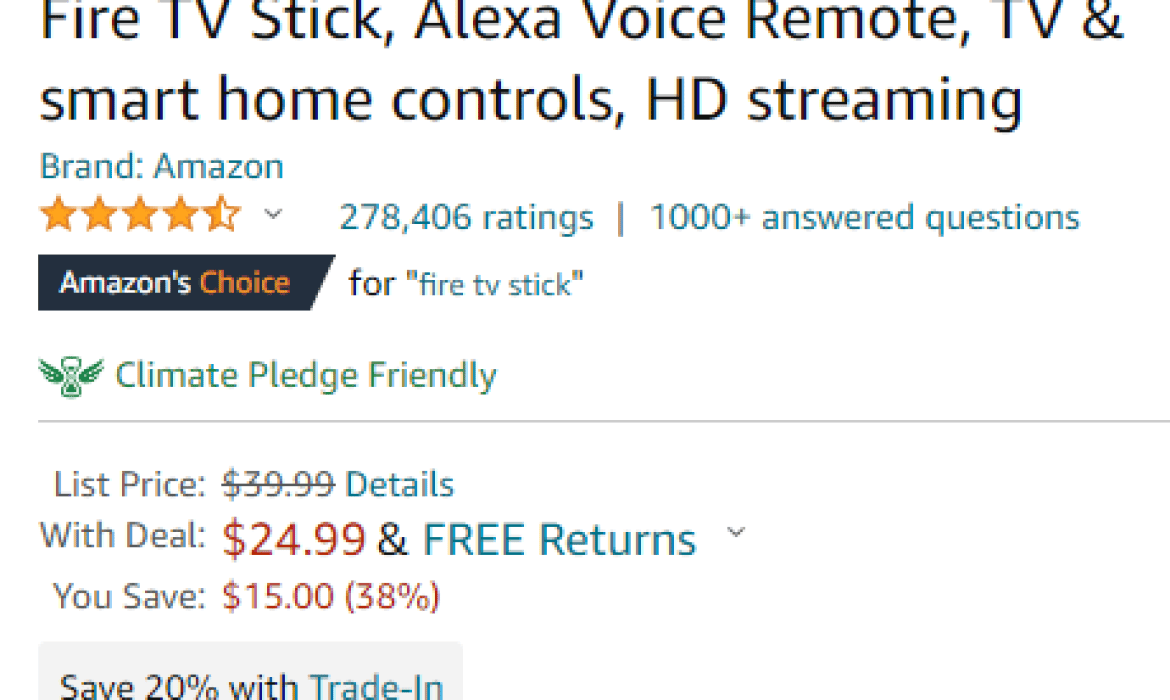Click the half-filled fifth star
This screenshot has height=700, width=1170.
(222, 215)
